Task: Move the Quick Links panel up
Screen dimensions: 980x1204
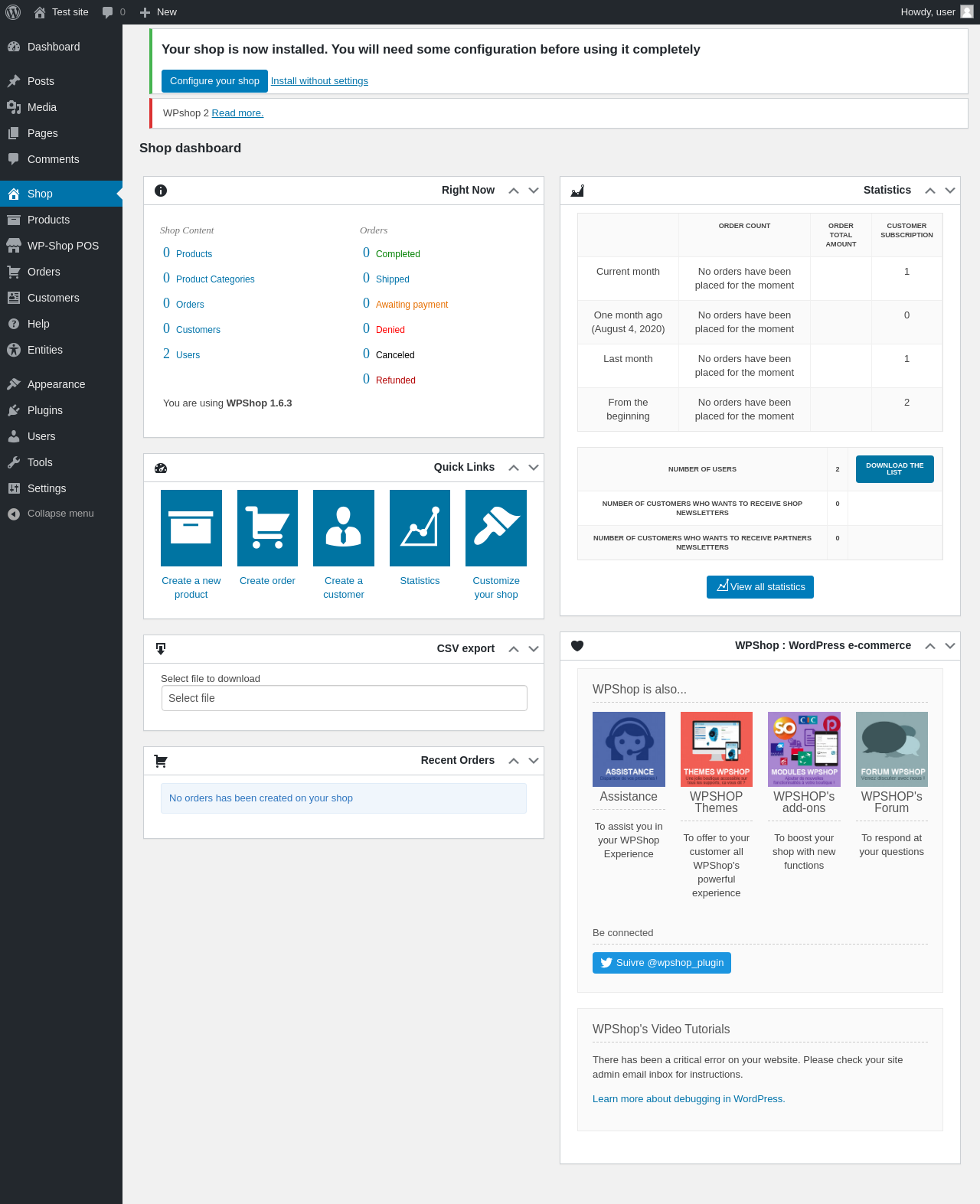Action: click(514, 468)
